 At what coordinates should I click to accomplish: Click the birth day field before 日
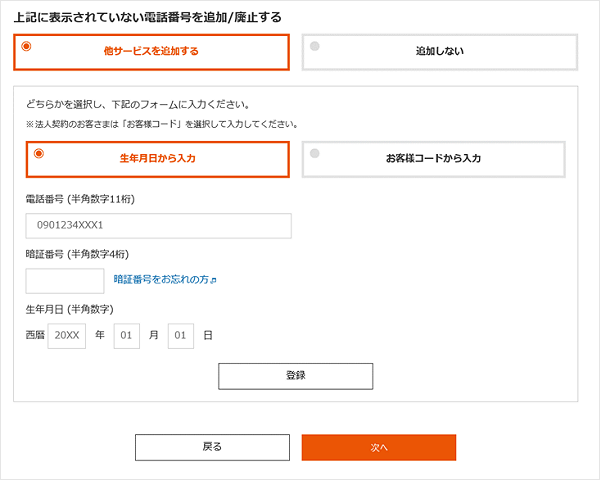coord(180,335)
